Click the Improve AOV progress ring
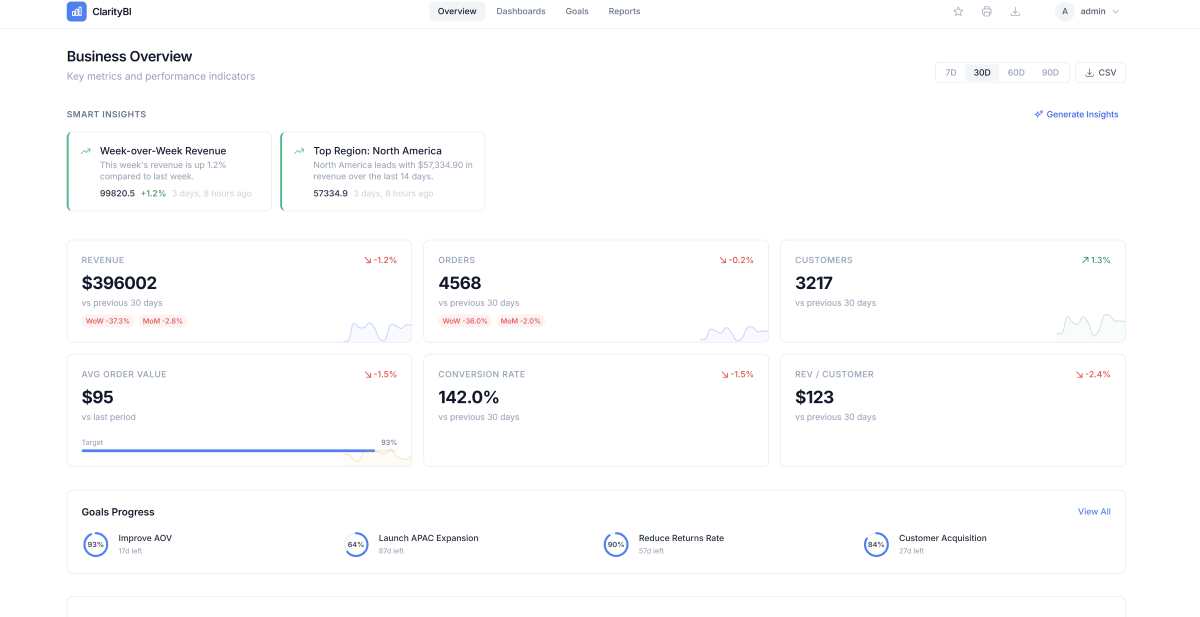This screenshot has height=617, width=1200. (x=95, y=544)
